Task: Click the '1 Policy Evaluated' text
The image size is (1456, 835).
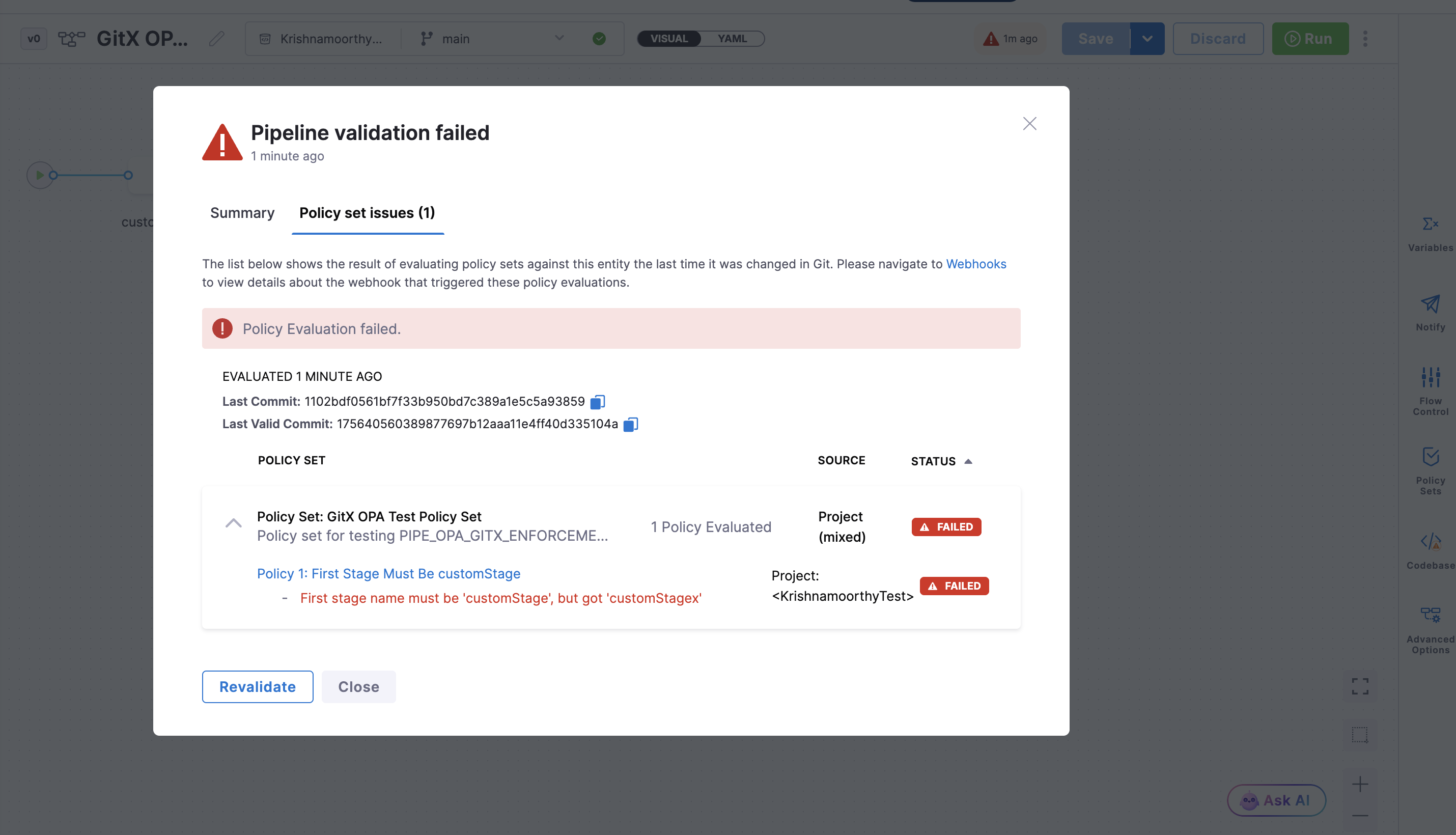Action: [x=711, y=526]
